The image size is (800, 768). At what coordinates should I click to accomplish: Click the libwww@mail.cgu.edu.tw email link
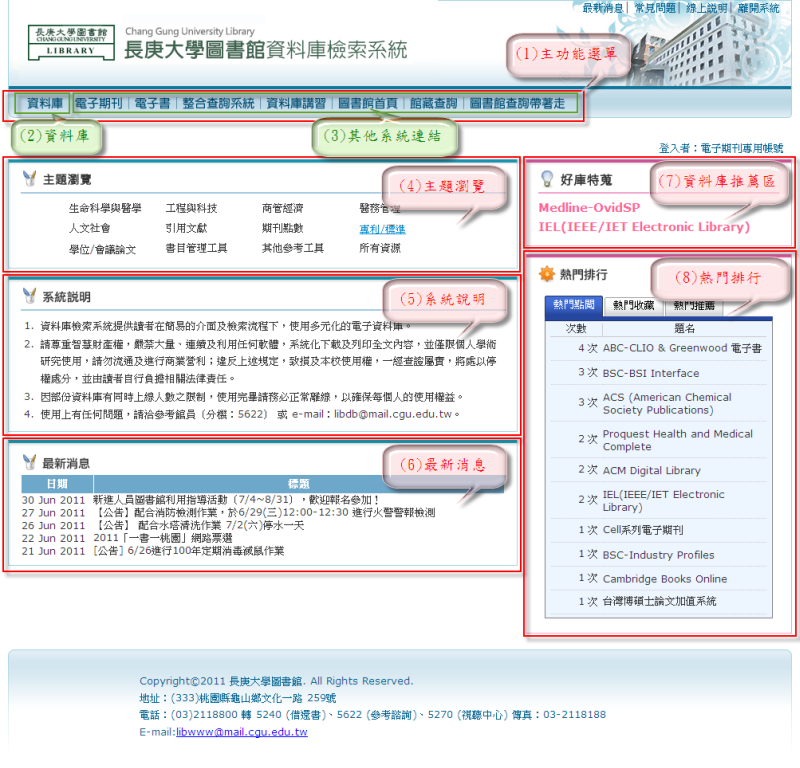(x=242, y=732)
